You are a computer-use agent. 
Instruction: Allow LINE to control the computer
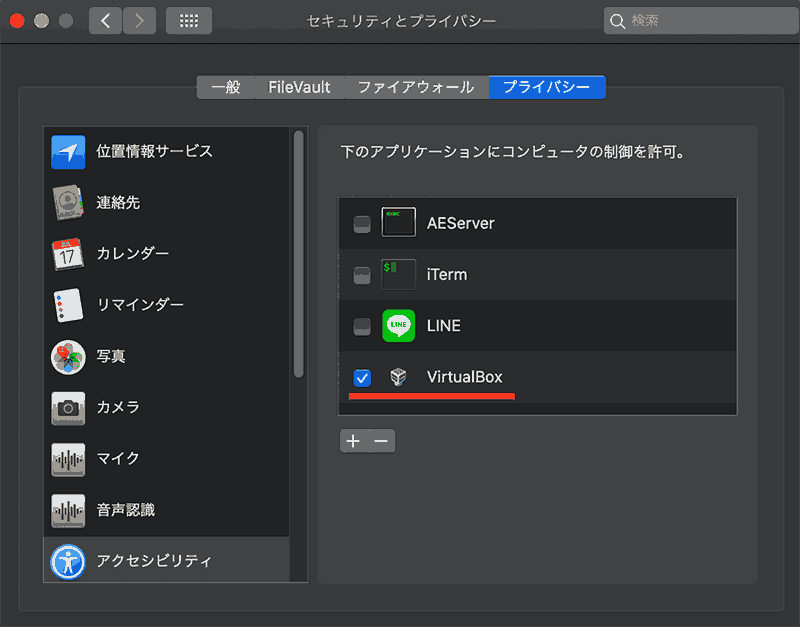click(362, 326)
